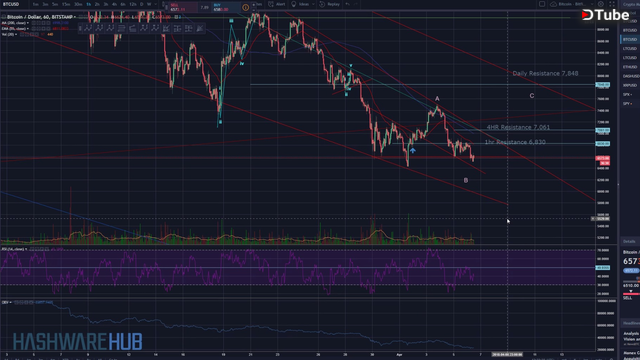The height and width of the screenshot is (360, 640).
Task: Select tenth floating toolbar projection tool
Action: click(189, 28)
